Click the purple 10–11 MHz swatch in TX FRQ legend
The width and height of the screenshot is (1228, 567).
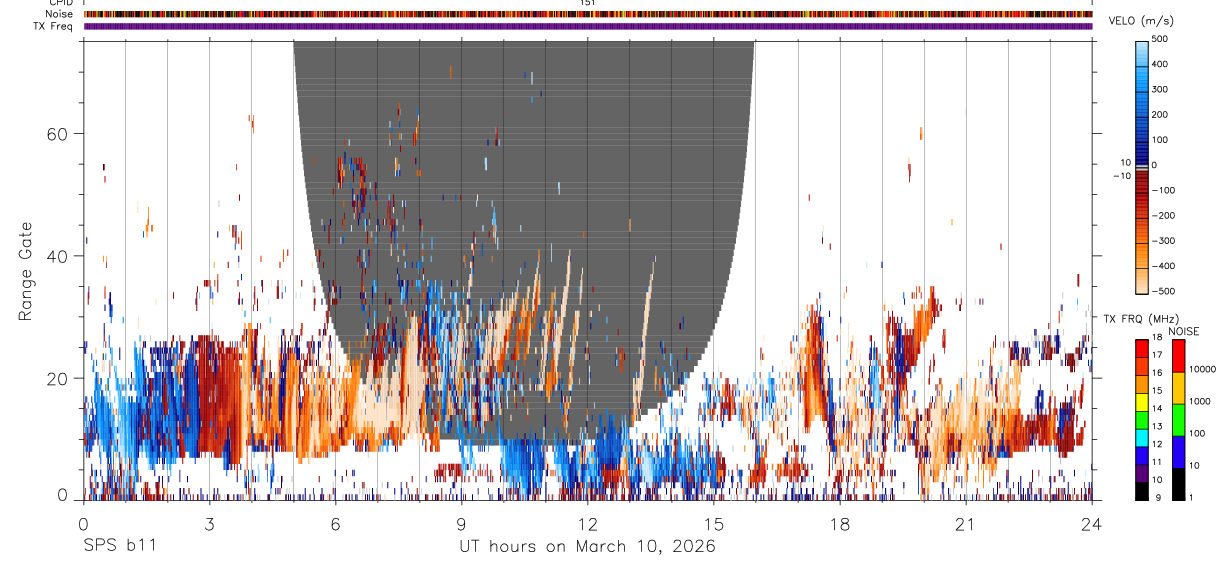click(x=1141, y=473)
